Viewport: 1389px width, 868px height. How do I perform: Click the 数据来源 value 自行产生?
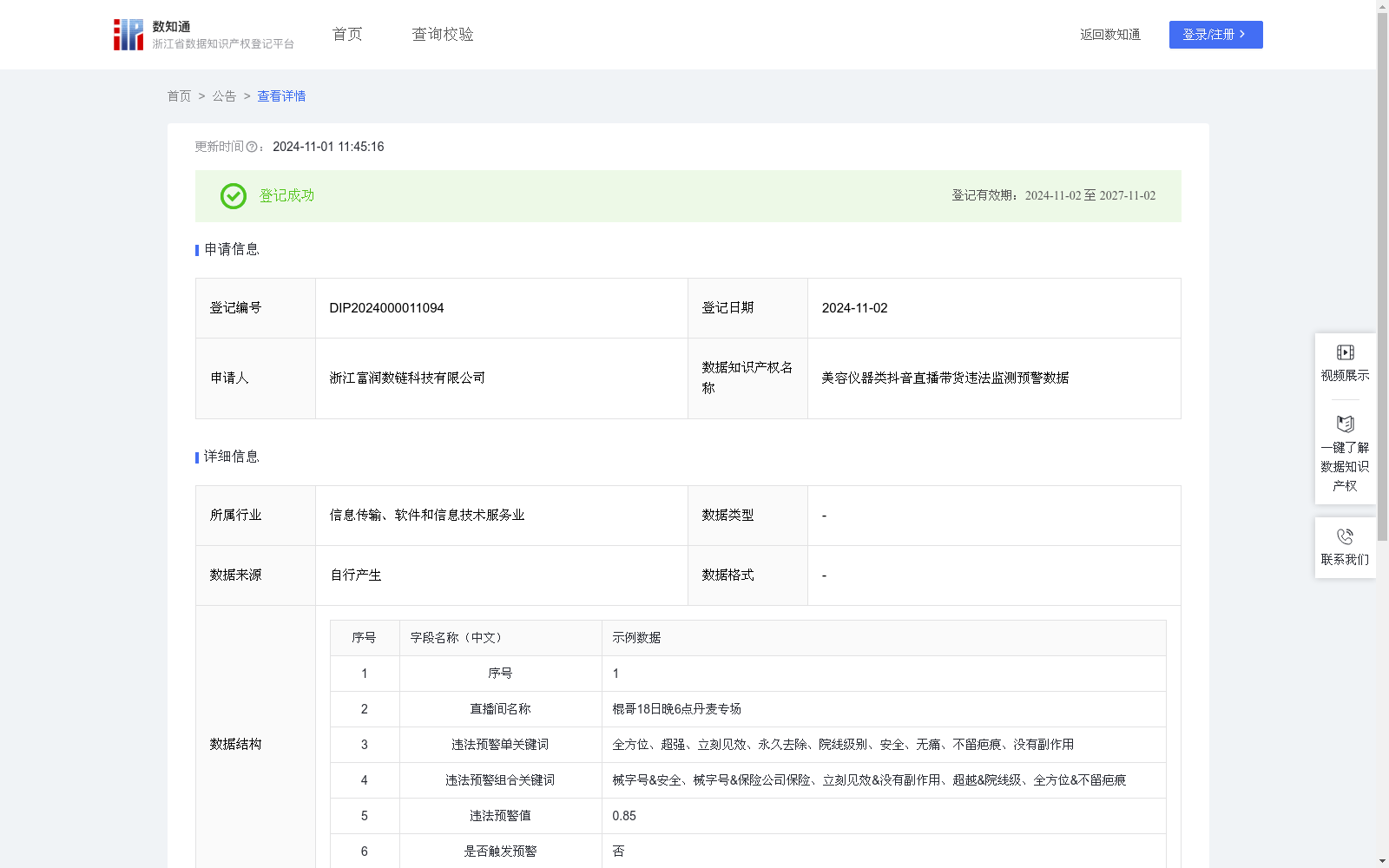click(x=356, y=575)
